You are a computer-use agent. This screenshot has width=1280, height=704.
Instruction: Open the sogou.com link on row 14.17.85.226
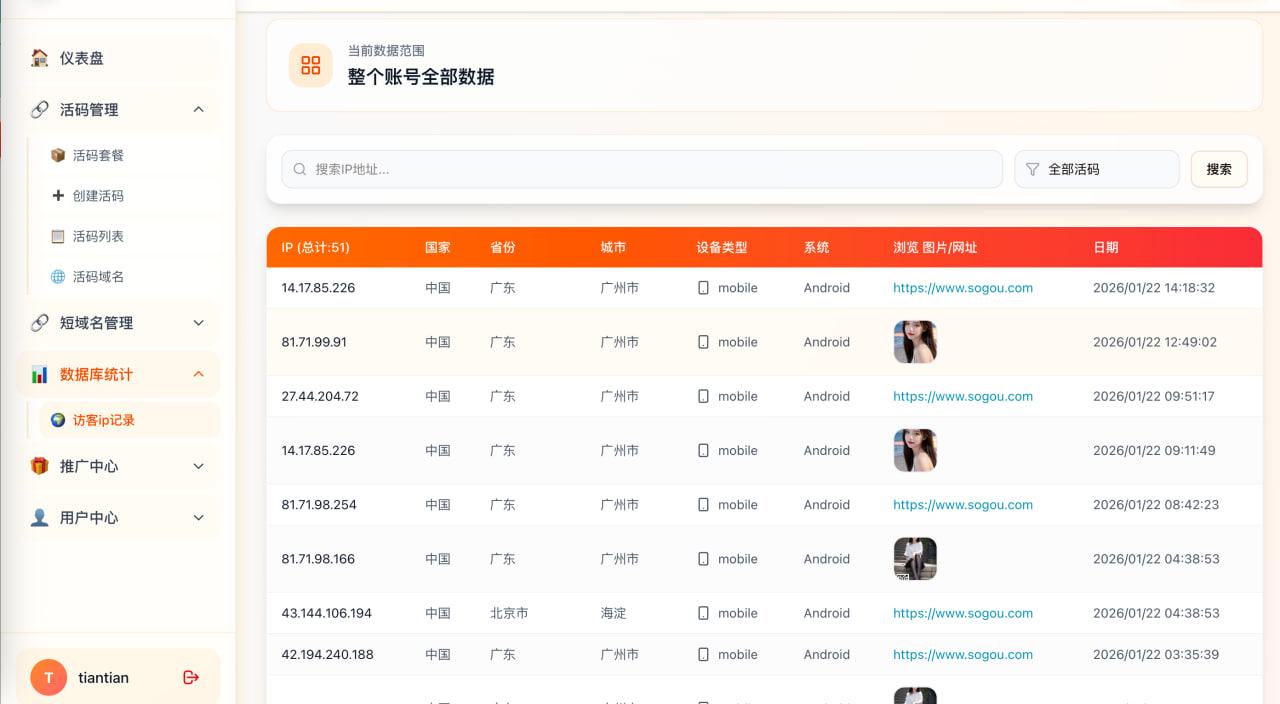[x=962, y=287]
